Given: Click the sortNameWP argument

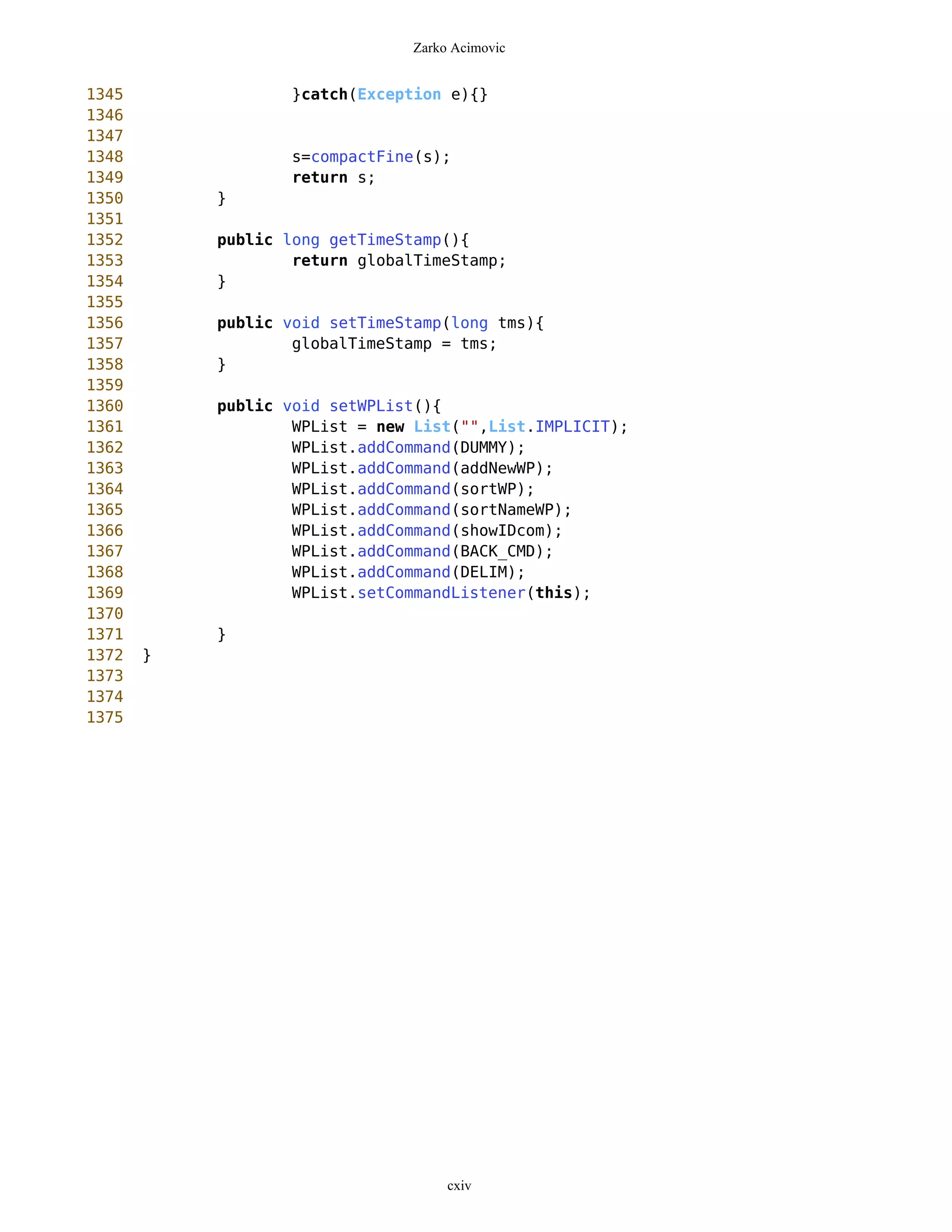Looking at the screenshot, I should (x=507, y=510).
